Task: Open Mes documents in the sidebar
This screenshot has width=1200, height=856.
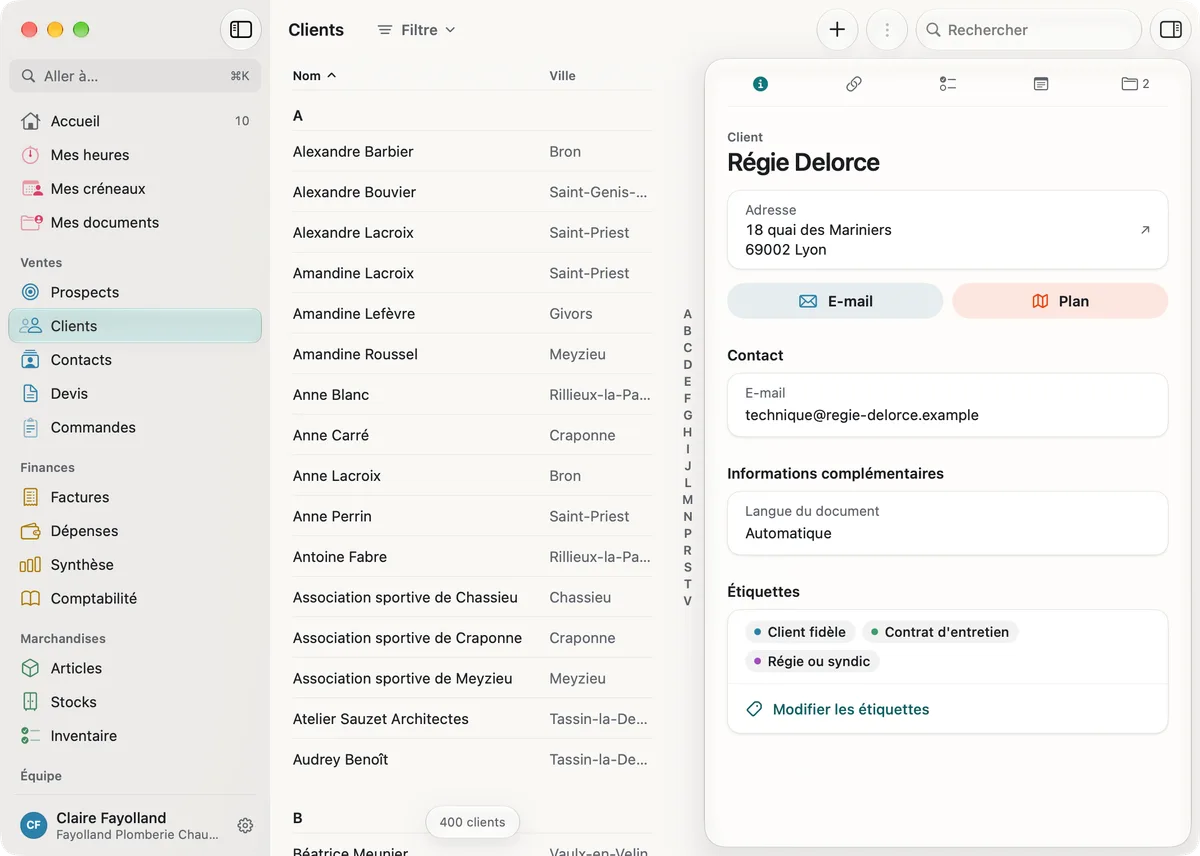Action: (135, 222)
